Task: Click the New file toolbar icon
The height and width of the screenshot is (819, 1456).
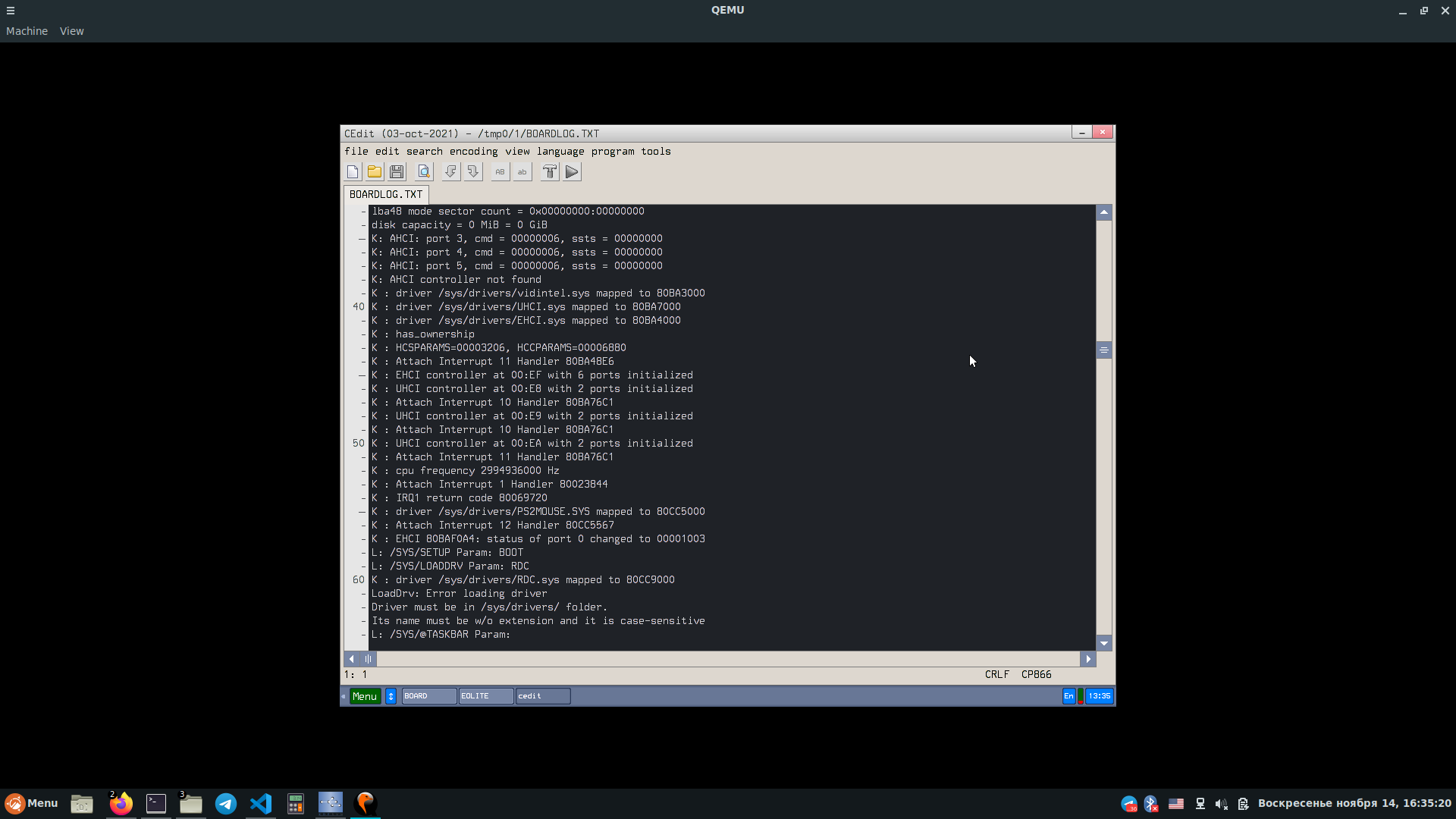Action: [x=353, y=172]
